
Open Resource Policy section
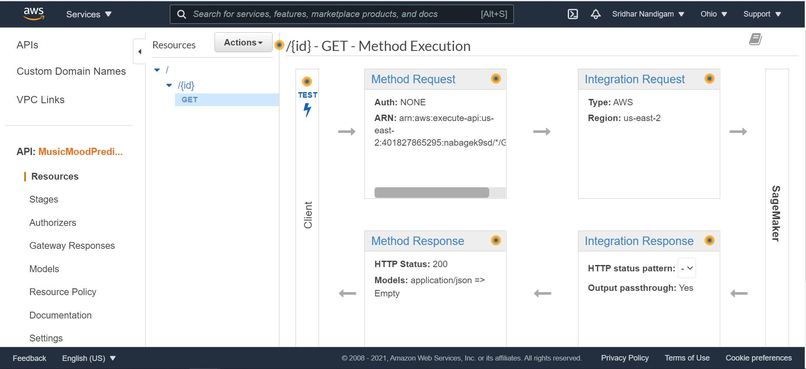point(63,292)
